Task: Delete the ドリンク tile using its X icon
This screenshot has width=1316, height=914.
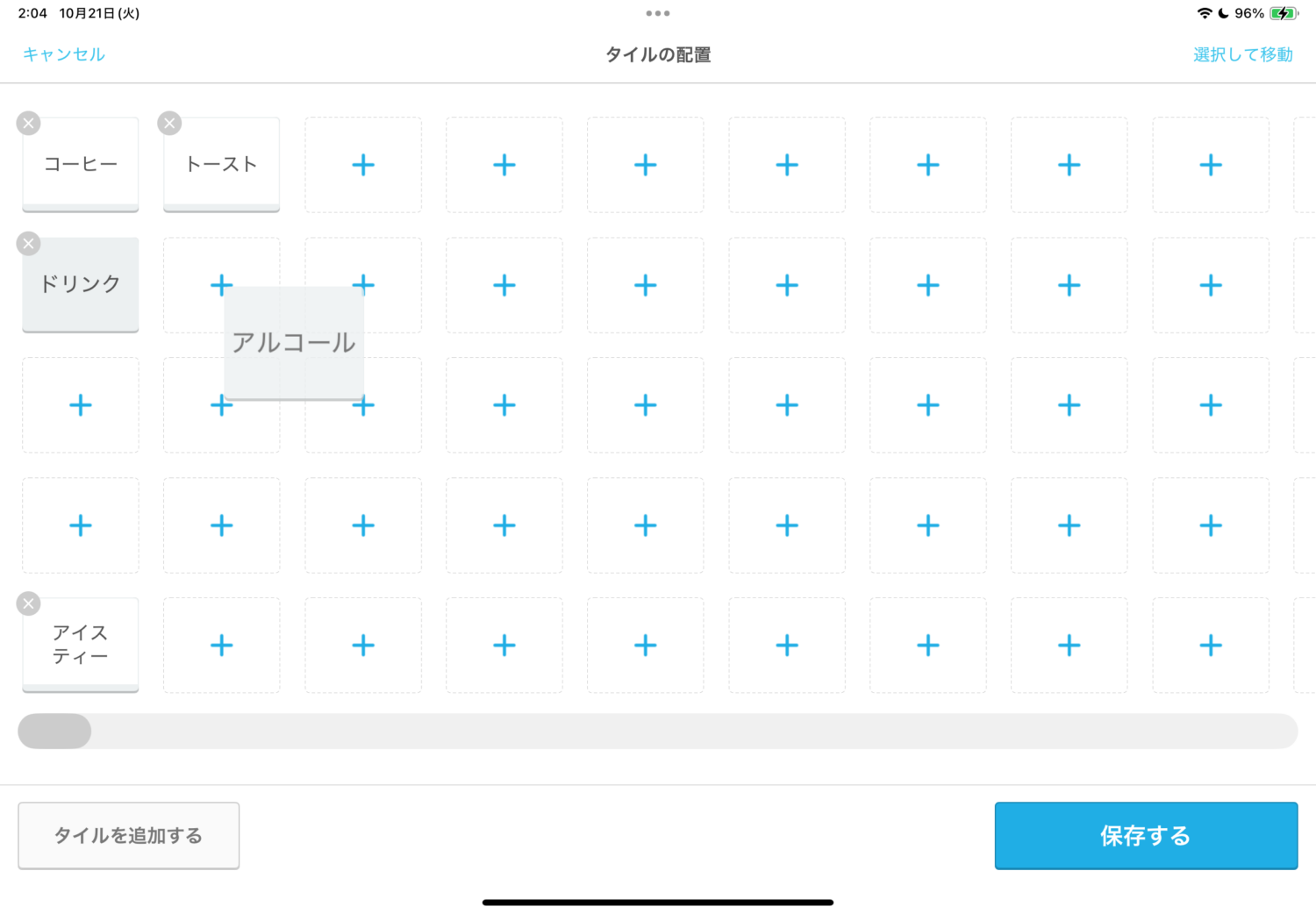Action: coord(29,244)
